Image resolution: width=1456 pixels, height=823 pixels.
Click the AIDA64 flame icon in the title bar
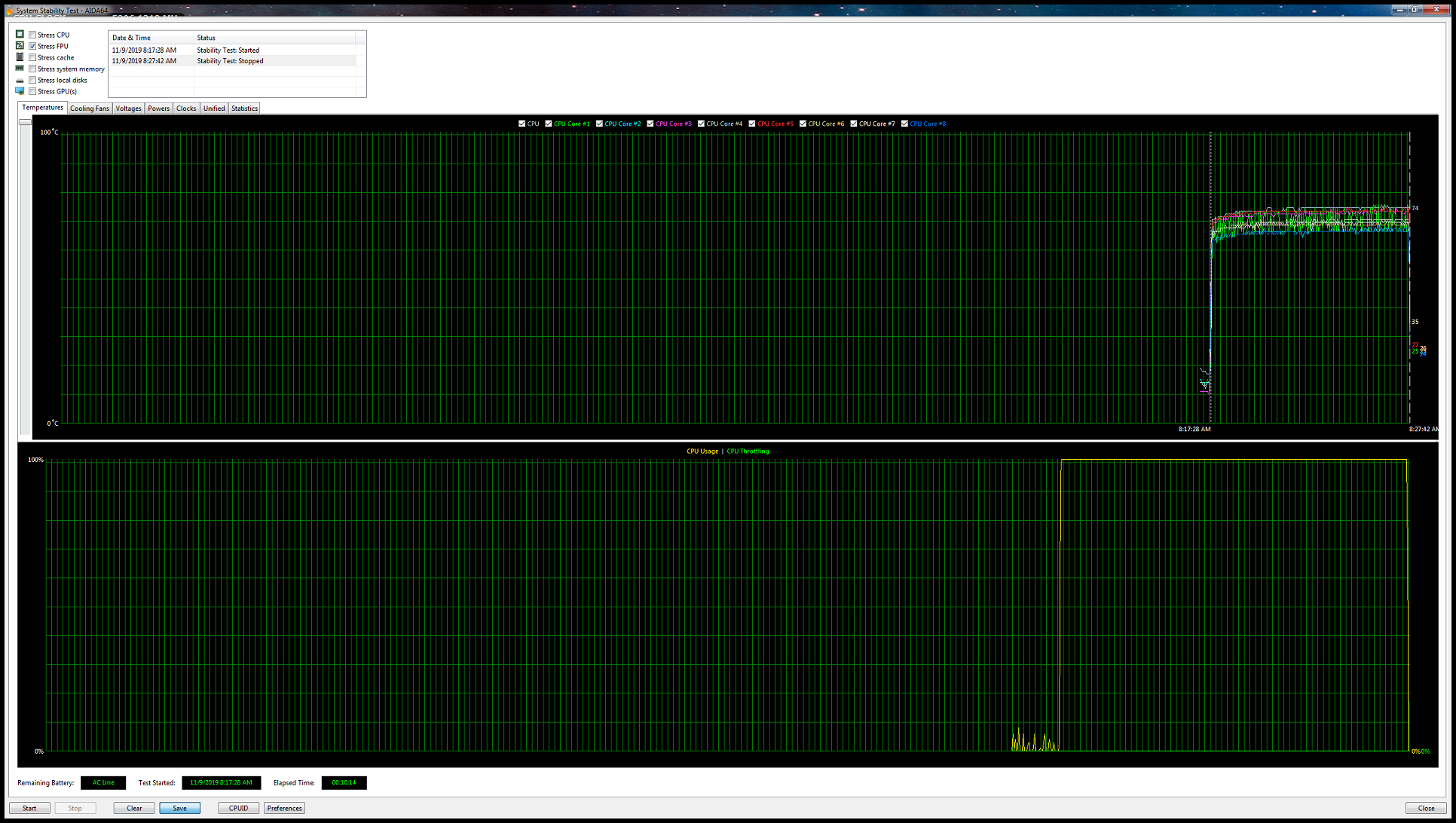[9, 11]
